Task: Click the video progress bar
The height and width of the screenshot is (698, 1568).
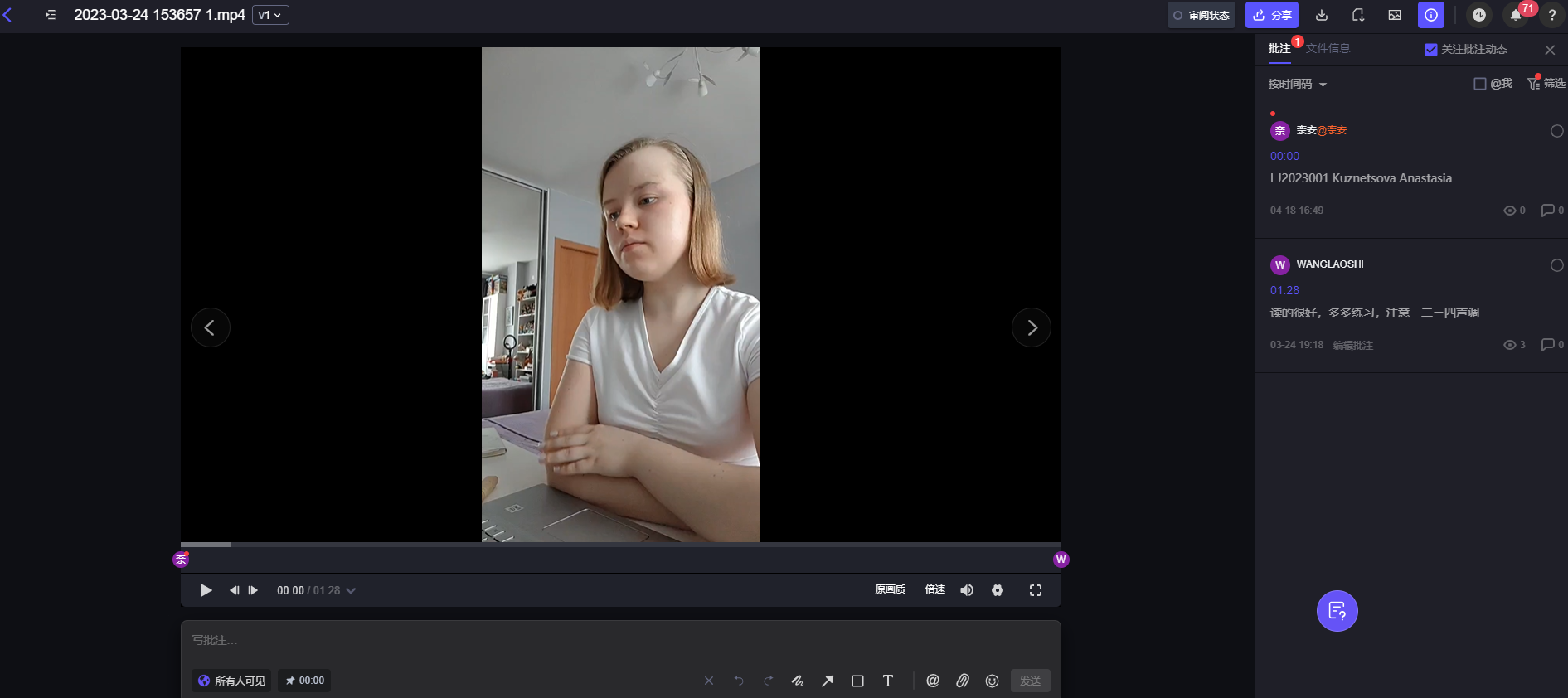Action: click(621, 545)
